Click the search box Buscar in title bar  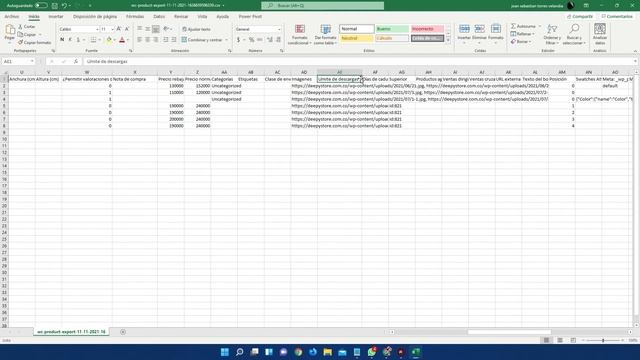click(x=322, y=6)
